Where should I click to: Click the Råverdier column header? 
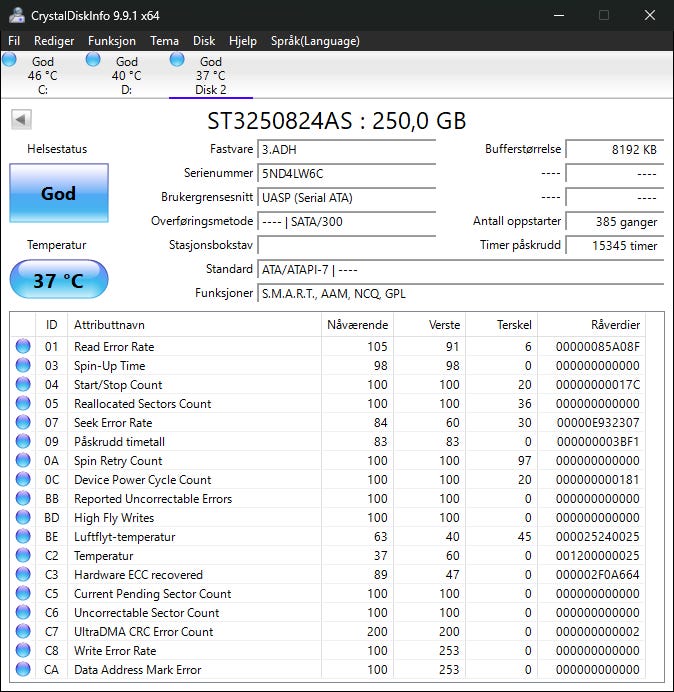click(x=591, y=325)
